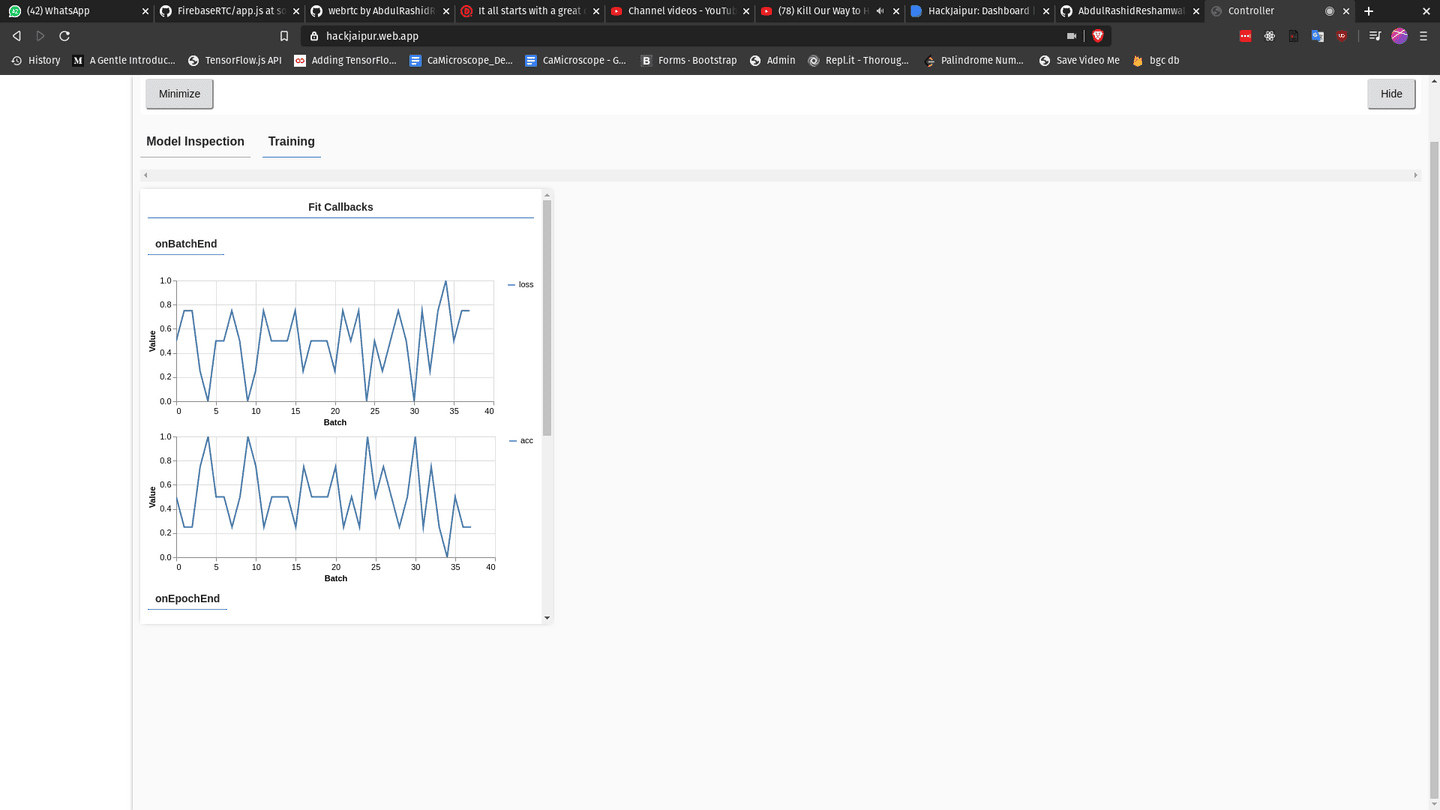Viewport: 1440px width, 810px height.
Task: Open Adding TensorFlo... bookmark
Action: click(x=345, y=60)
